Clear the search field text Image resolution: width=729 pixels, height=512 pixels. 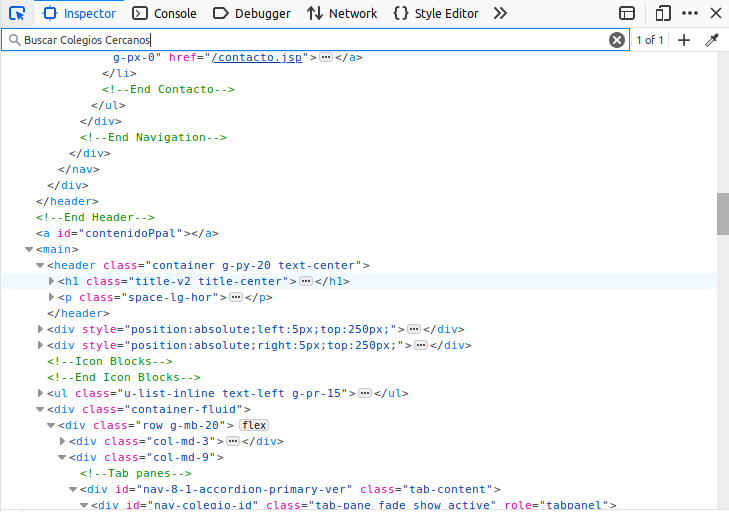pyautogui.click(x=617, y=40)
